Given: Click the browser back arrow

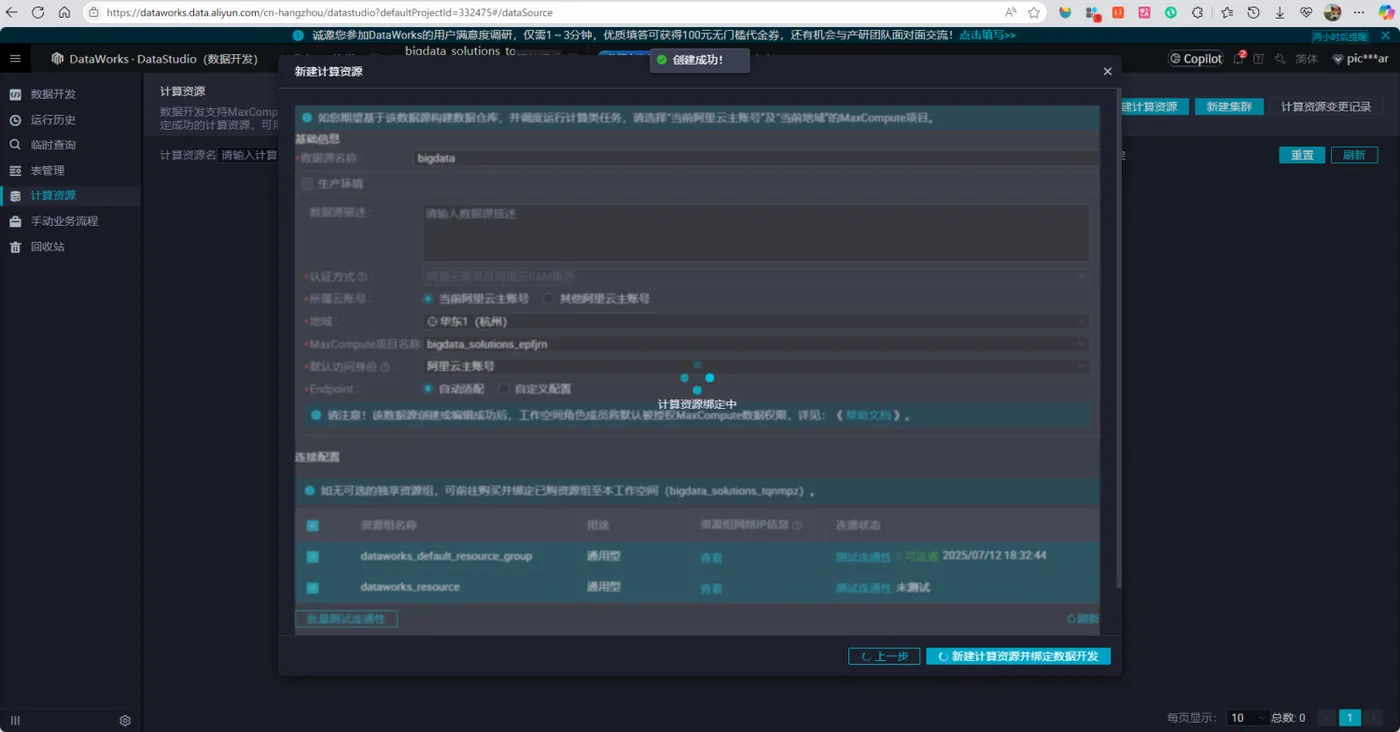Looking at the screenshot, I should (12, 13).
